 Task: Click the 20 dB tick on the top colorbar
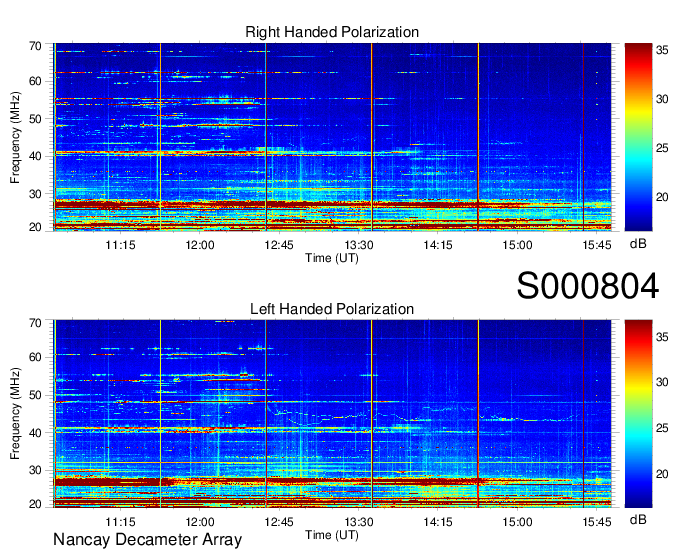[662, 197]
